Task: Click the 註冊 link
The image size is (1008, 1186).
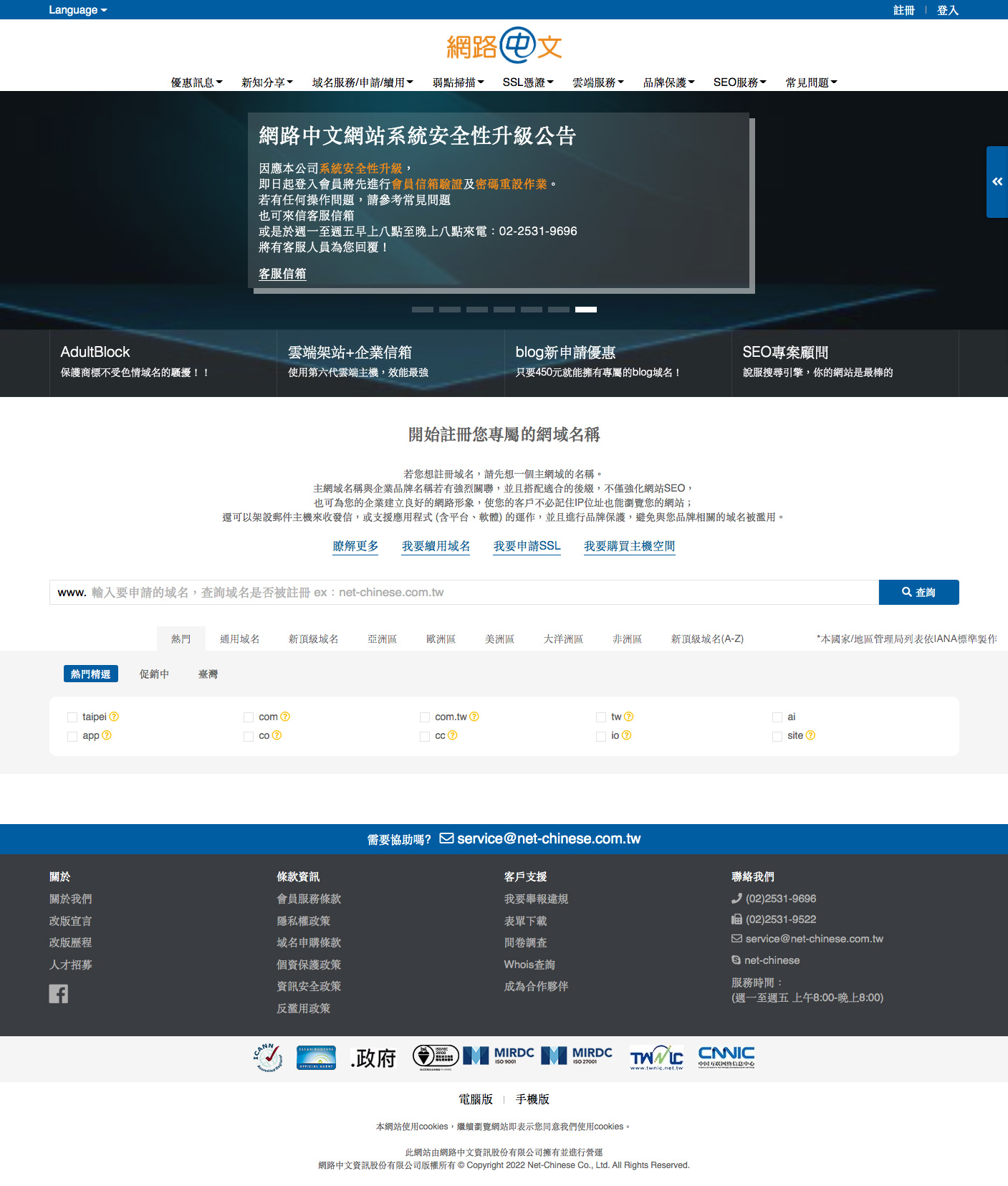Action: click(x=904, y=10)
